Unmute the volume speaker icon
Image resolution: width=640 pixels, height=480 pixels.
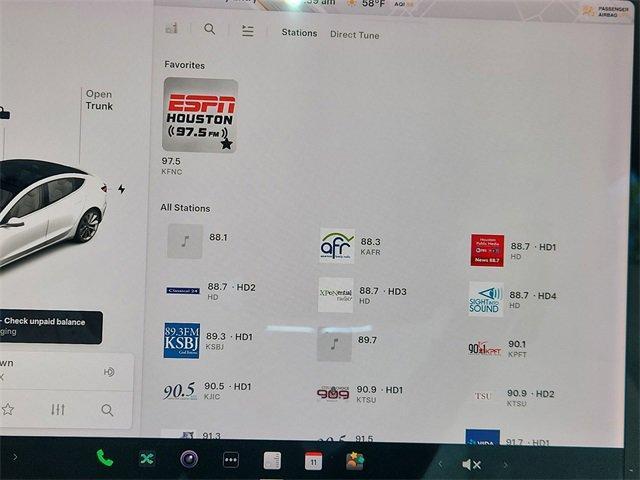point(472,464)
